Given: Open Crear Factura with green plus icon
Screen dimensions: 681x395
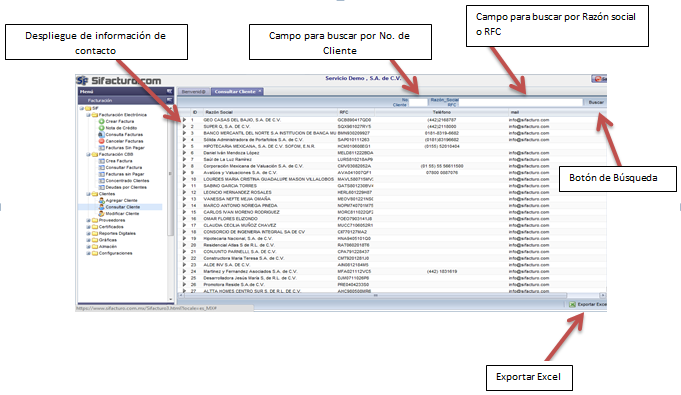Looking at the screenshot, I should point(101,122).
